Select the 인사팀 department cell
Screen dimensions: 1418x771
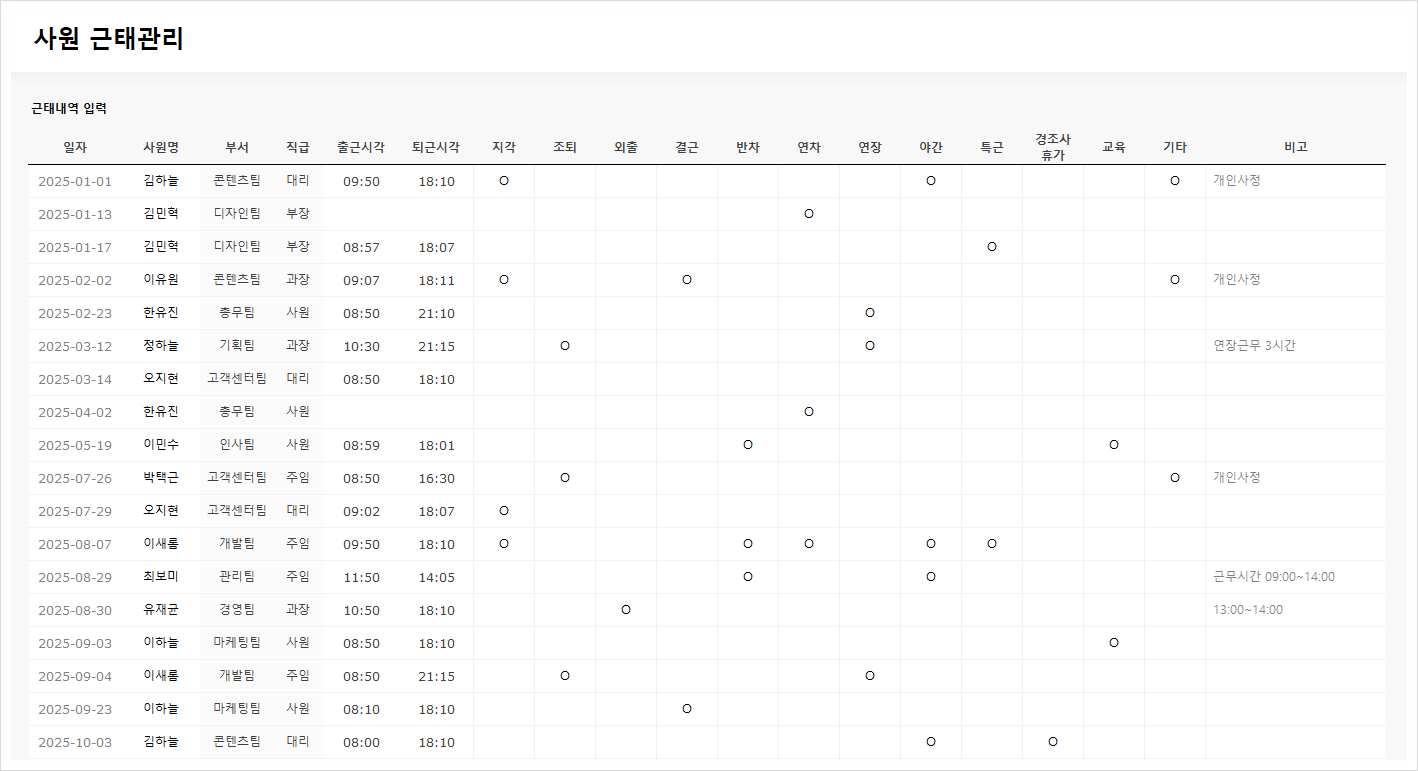tap(237, 445)
